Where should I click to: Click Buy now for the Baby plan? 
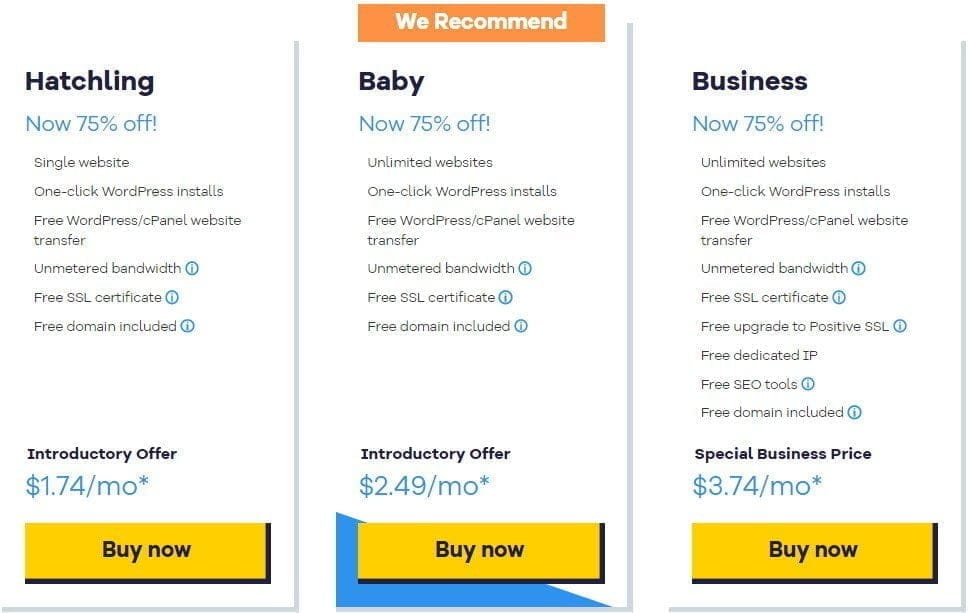coord(479,549)
